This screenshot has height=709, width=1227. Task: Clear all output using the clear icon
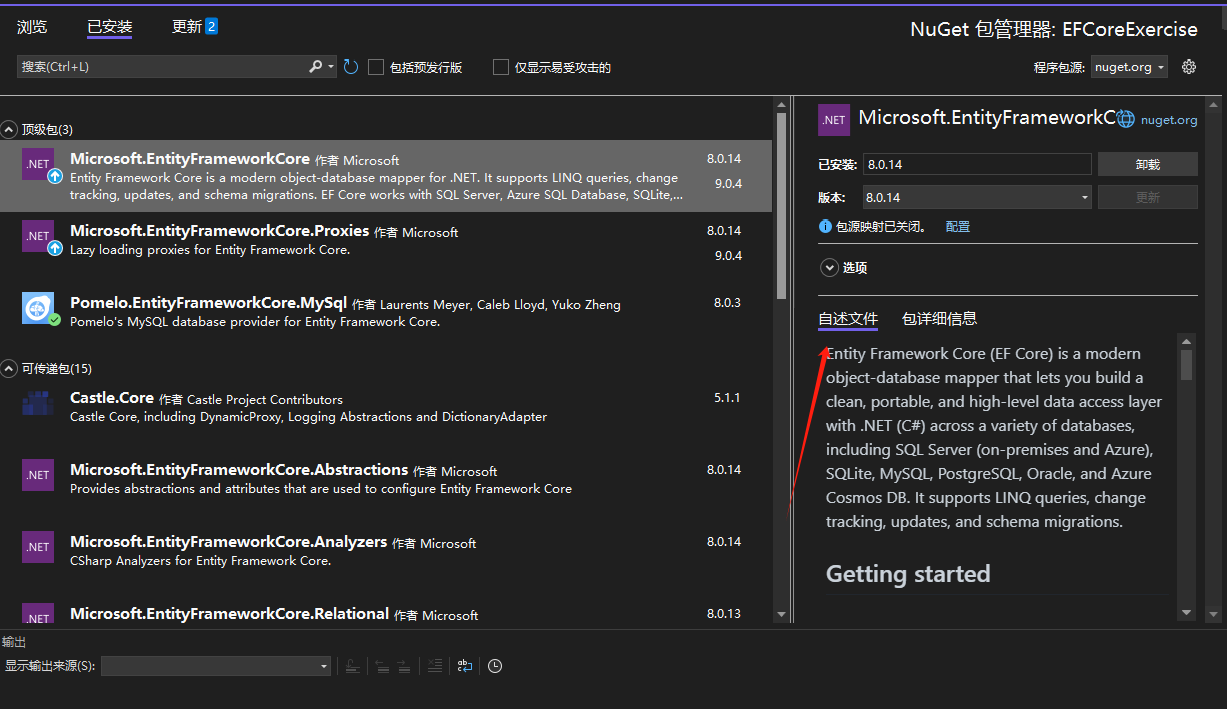434,666
